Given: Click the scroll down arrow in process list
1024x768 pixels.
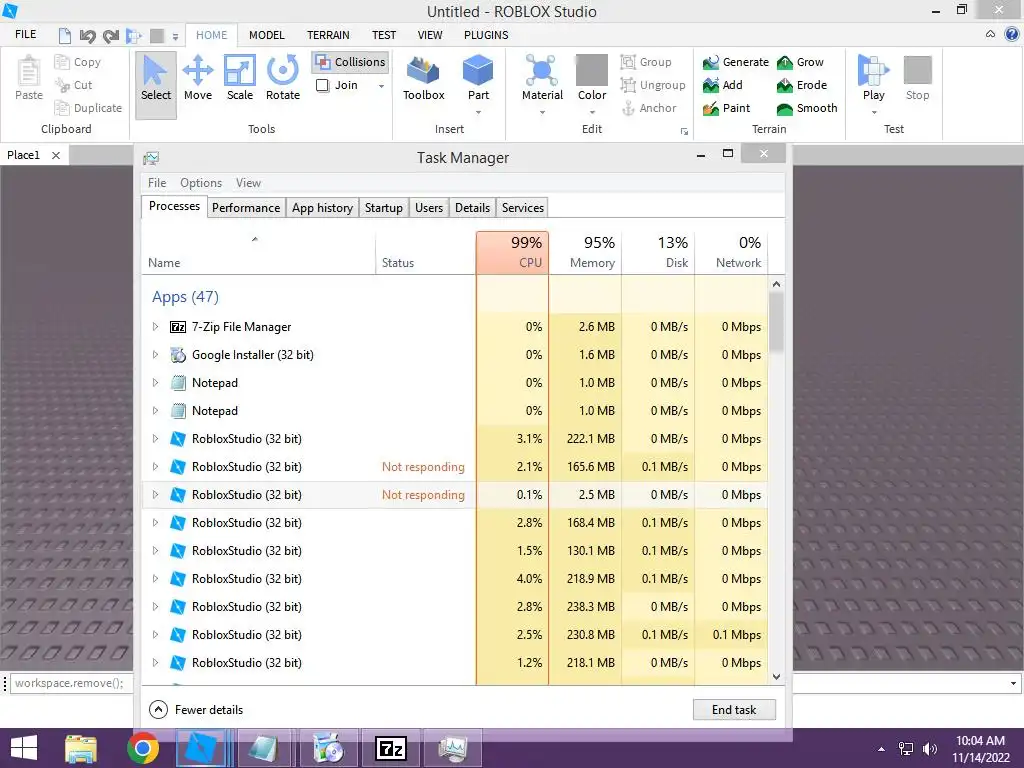Looking at the screenshot, I should 776,677.
